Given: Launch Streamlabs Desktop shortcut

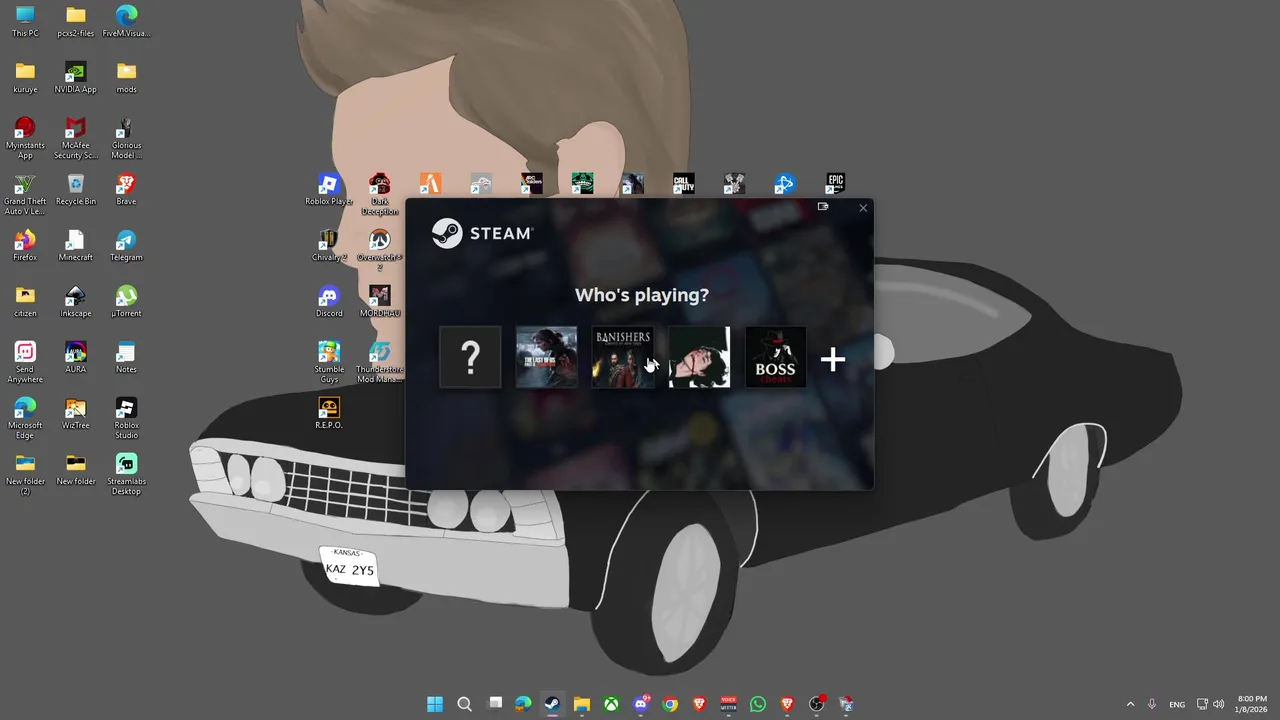Looking at the screenshot, I should [x=126, y=474].
